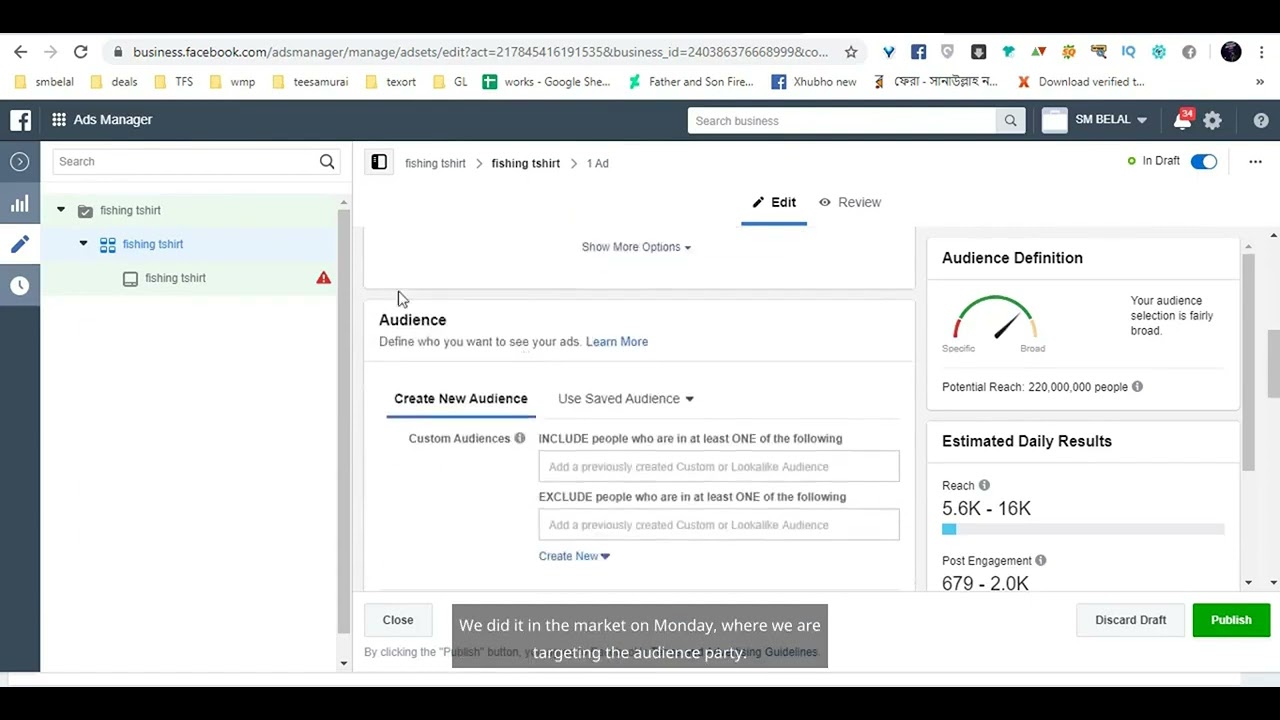Click info icon beside Post Engagement
The image size is (1280, 720).
tap(1041, 561)
